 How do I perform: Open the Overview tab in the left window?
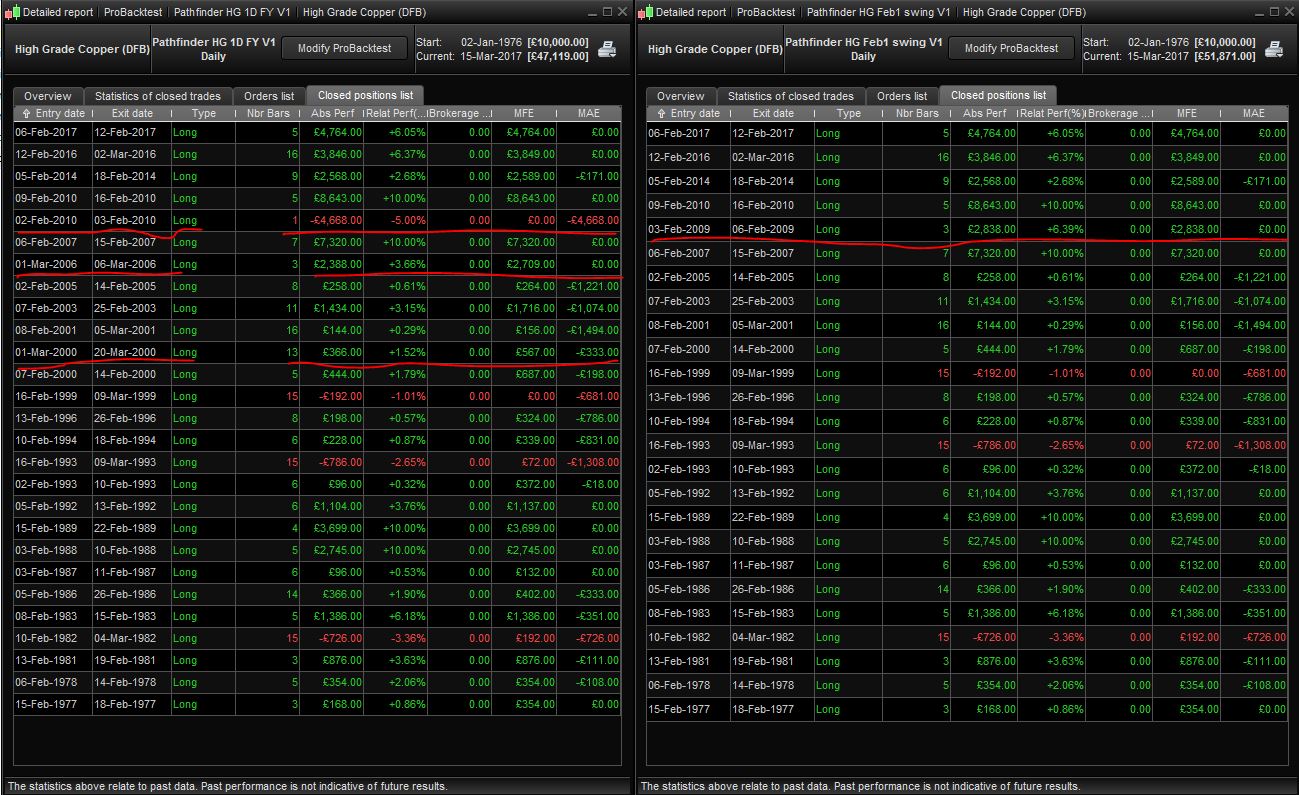pos(48,96)
